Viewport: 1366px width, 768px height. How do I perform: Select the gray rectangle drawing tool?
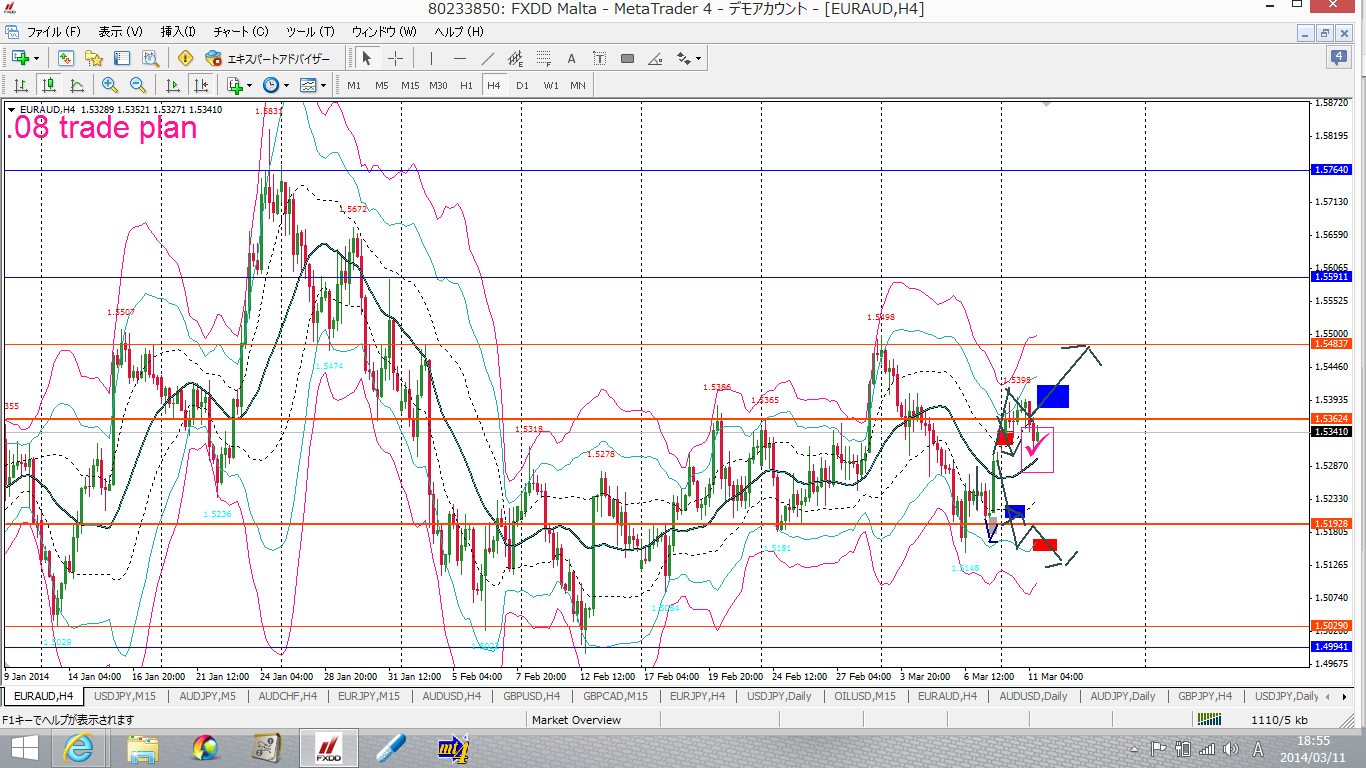pyautogui.click(x=627, y=58)
